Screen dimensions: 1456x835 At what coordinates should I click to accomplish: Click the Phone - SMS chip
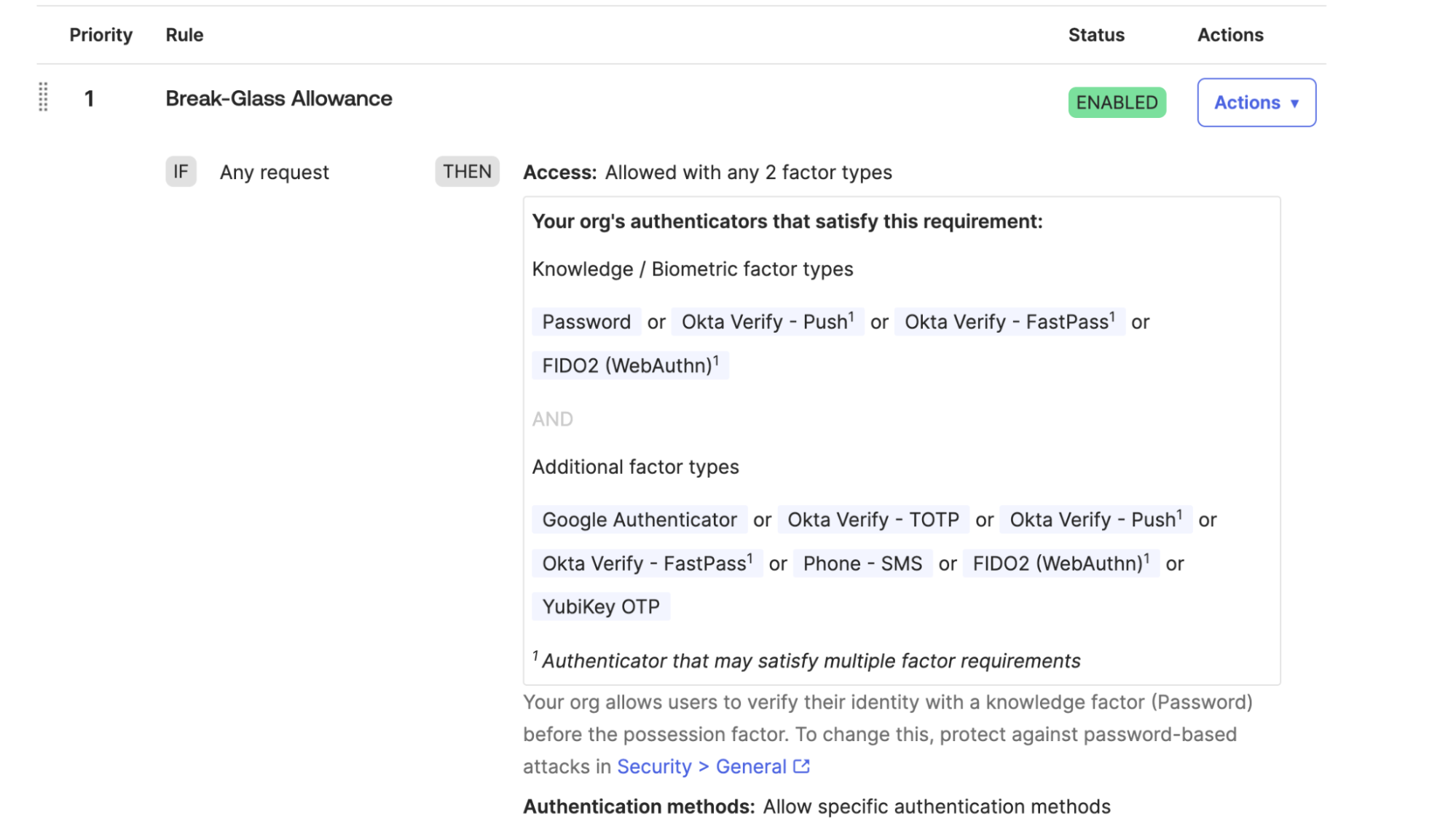[862, 563]
